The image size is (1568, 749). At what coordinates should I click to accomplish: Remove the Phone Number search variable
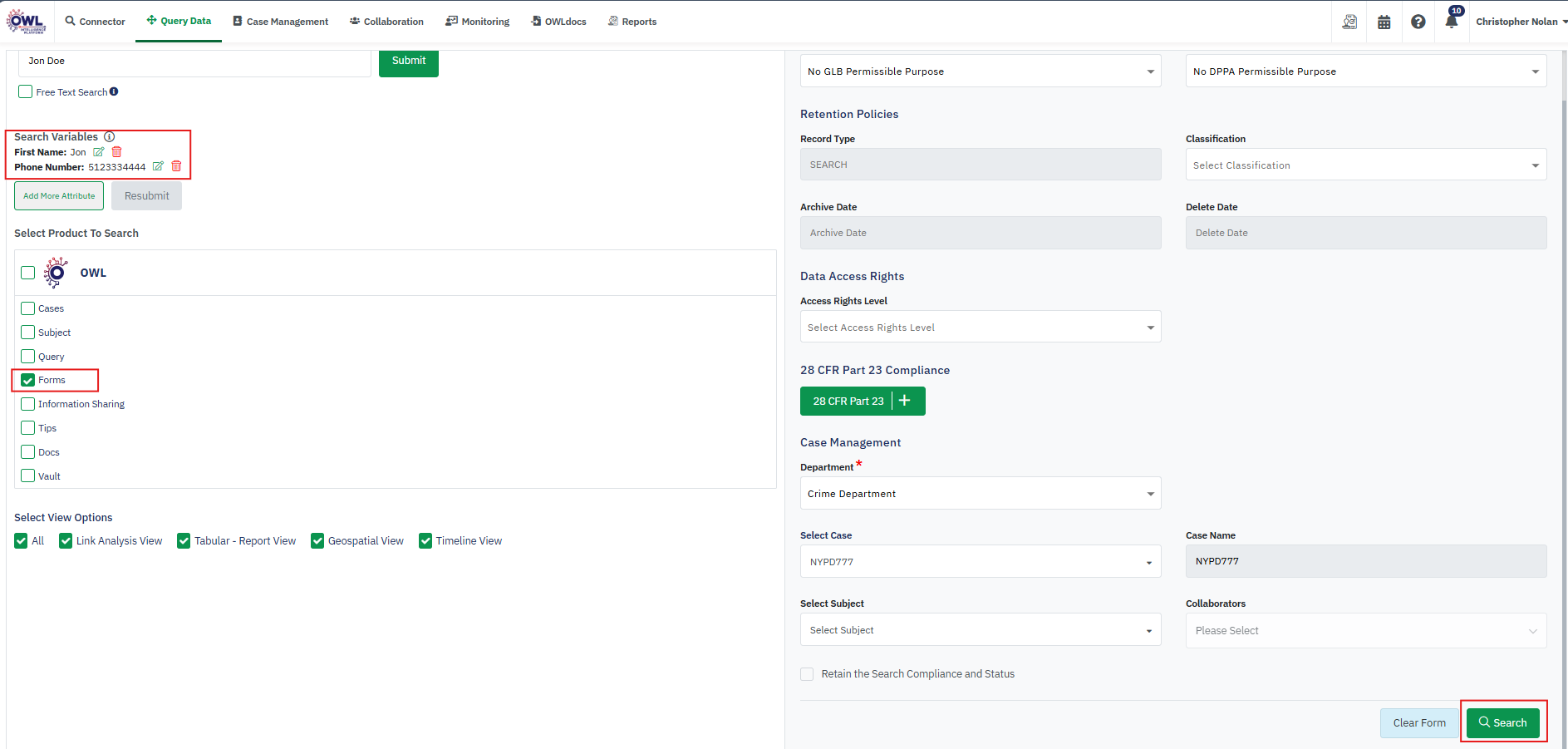click(x=176, y=166)
